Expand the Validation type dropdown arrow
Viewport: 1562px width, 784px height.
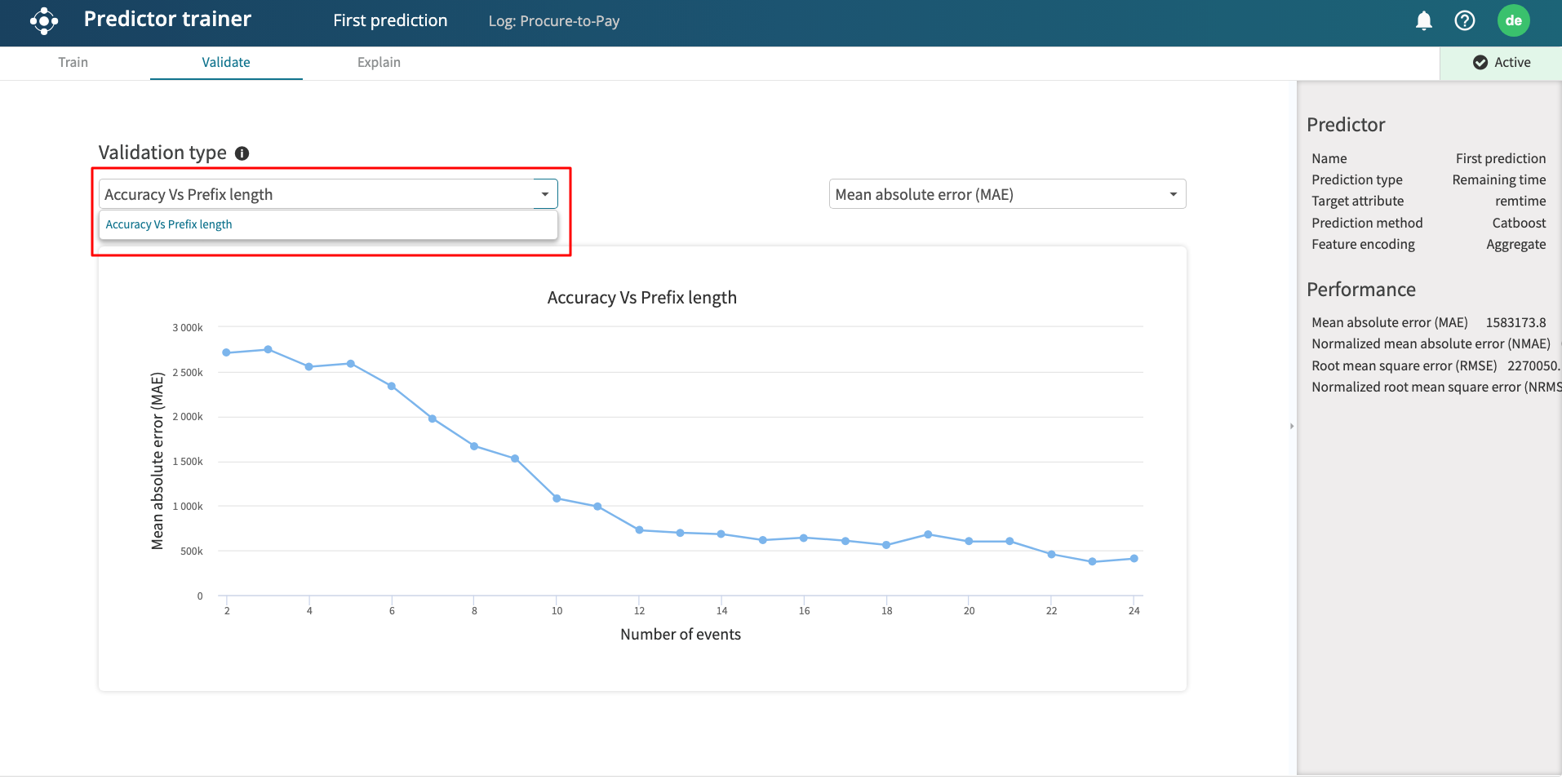[544, 194]
